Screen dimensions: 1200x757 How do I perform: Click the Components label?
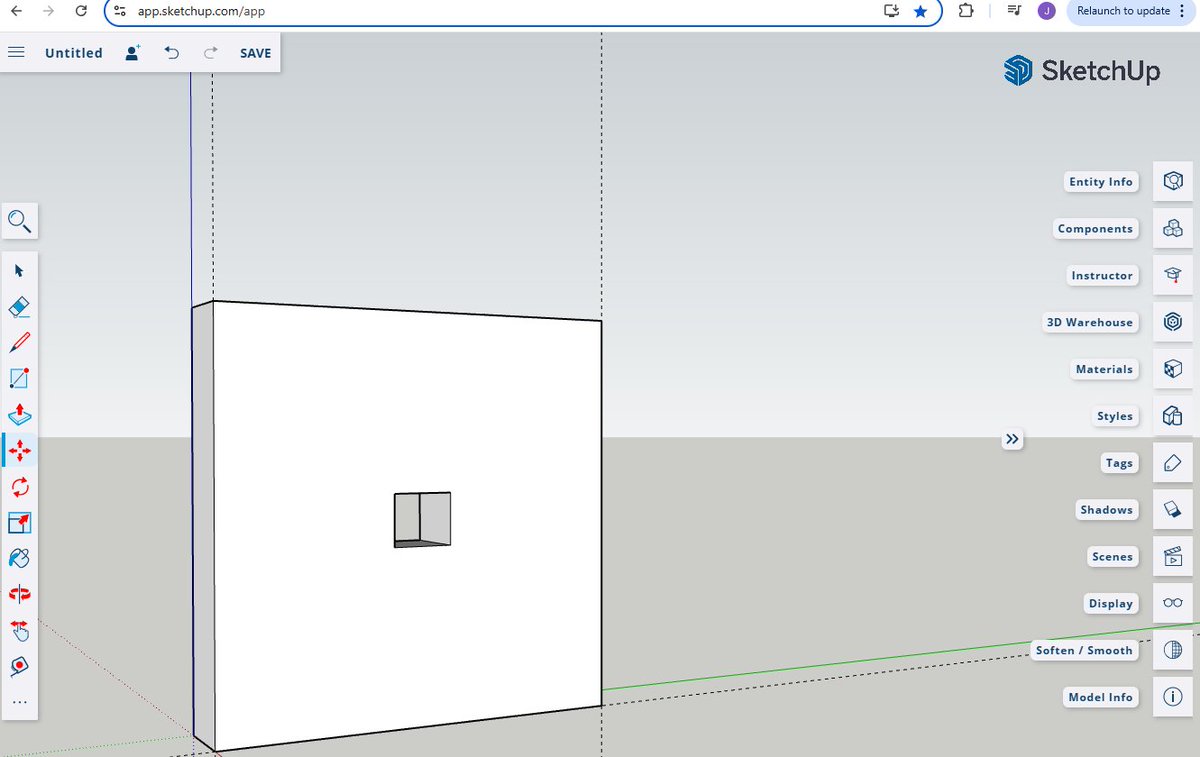click(x=1096, y=229)
